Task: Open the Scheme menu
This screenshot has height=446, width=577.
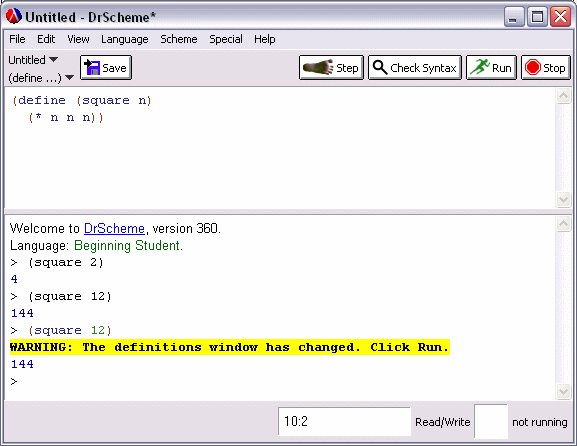Action: pyautogui.click(x=178, y=39)
